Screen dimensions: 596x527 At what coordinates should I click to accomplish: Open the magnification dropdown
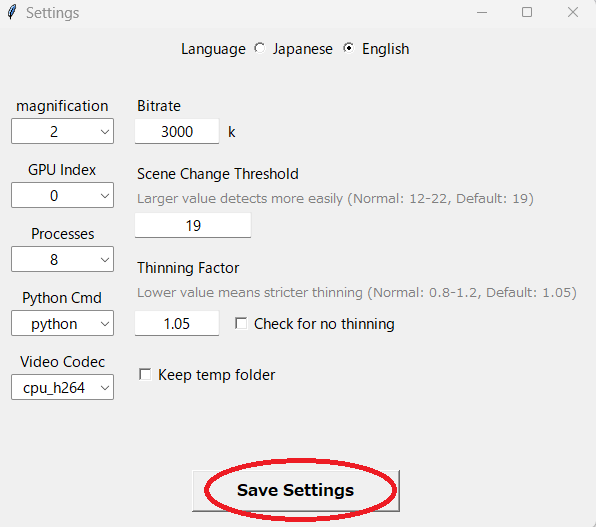click(62, 131)
